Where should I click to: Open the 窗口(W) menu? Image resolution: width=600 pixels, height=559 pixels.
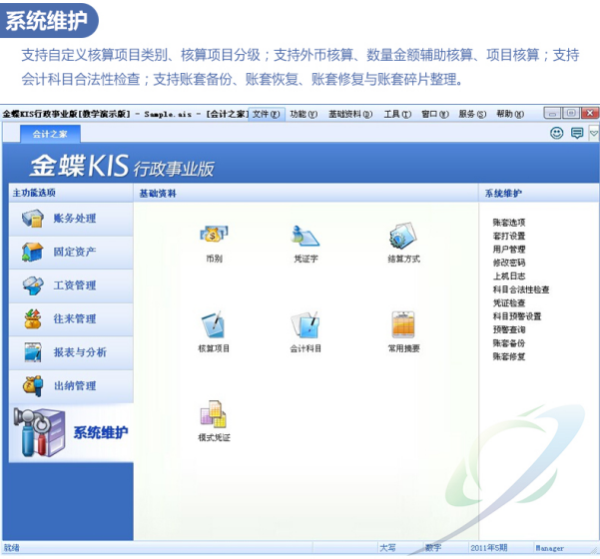pos(435,114)
